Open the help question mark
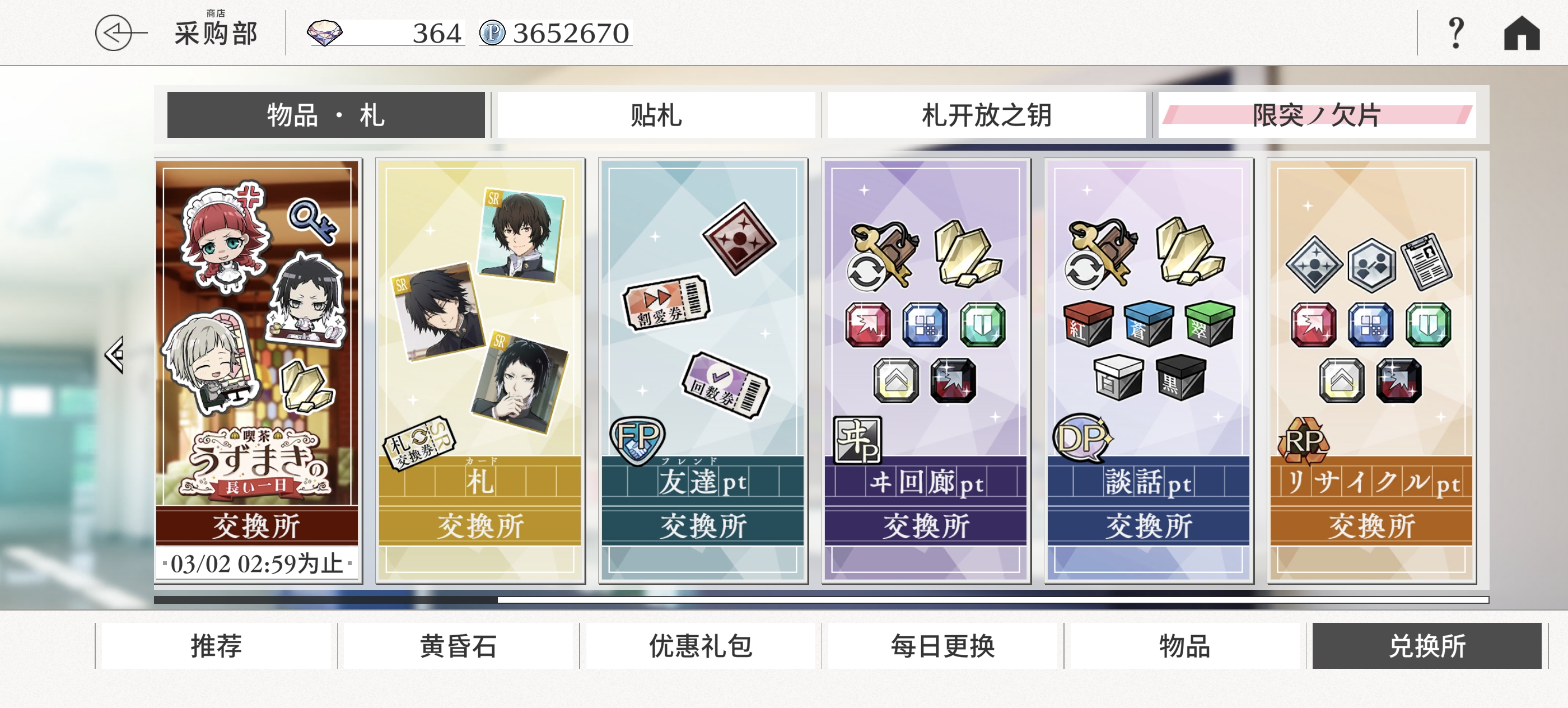This screenshot has height=708, width=1568. point(1455,33)
